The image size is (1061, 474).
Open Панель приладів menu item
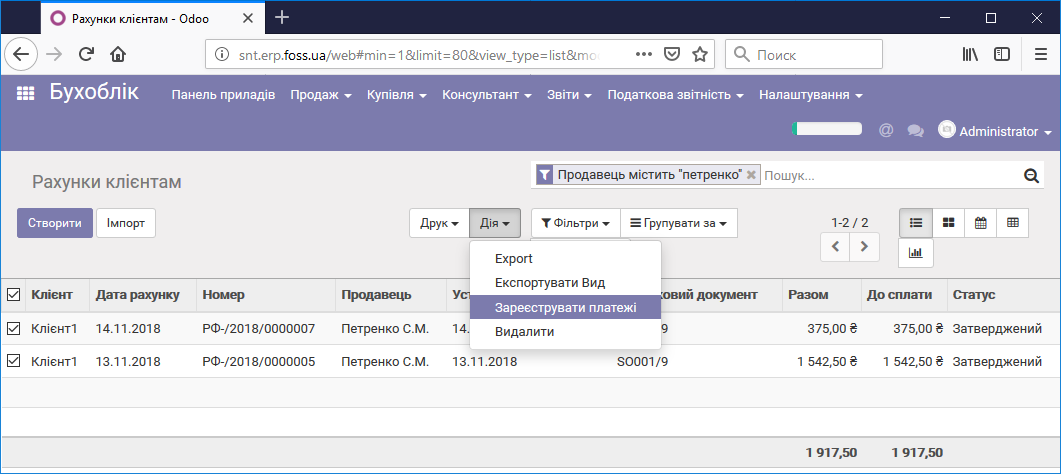(x=223, y=95)
